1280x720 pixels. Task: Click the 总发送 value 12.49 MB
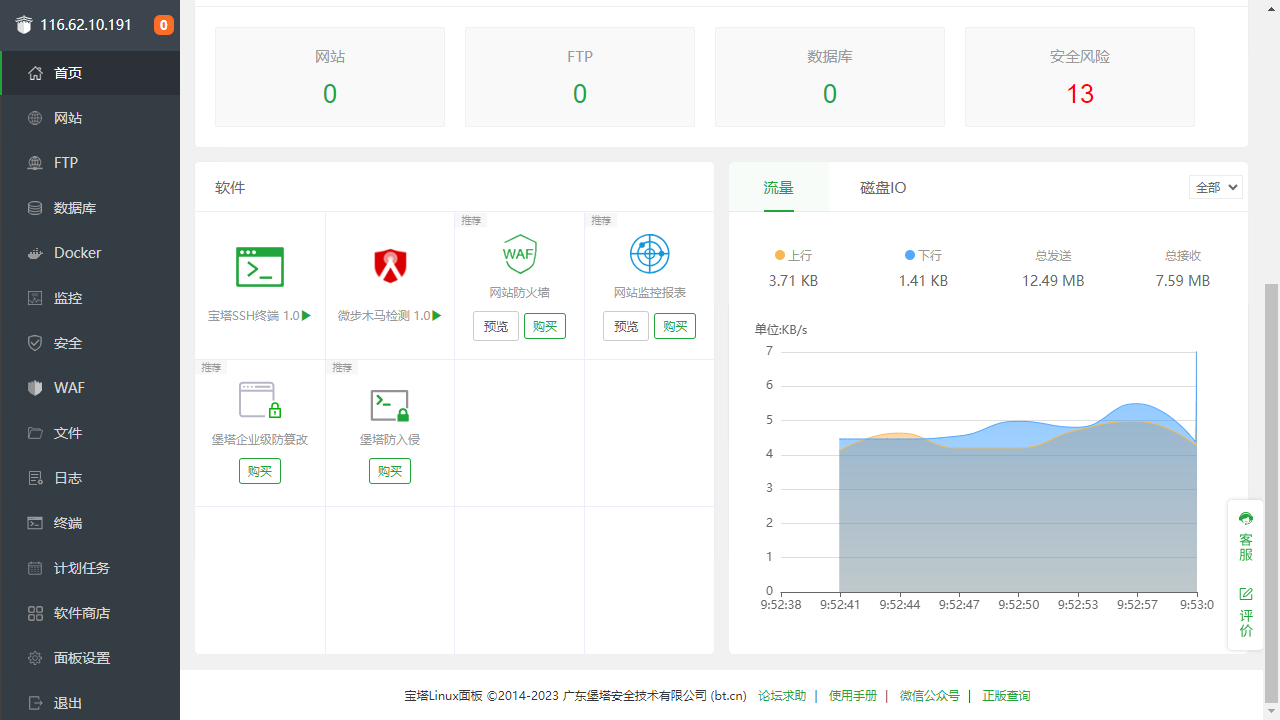tap(1053, 281)
